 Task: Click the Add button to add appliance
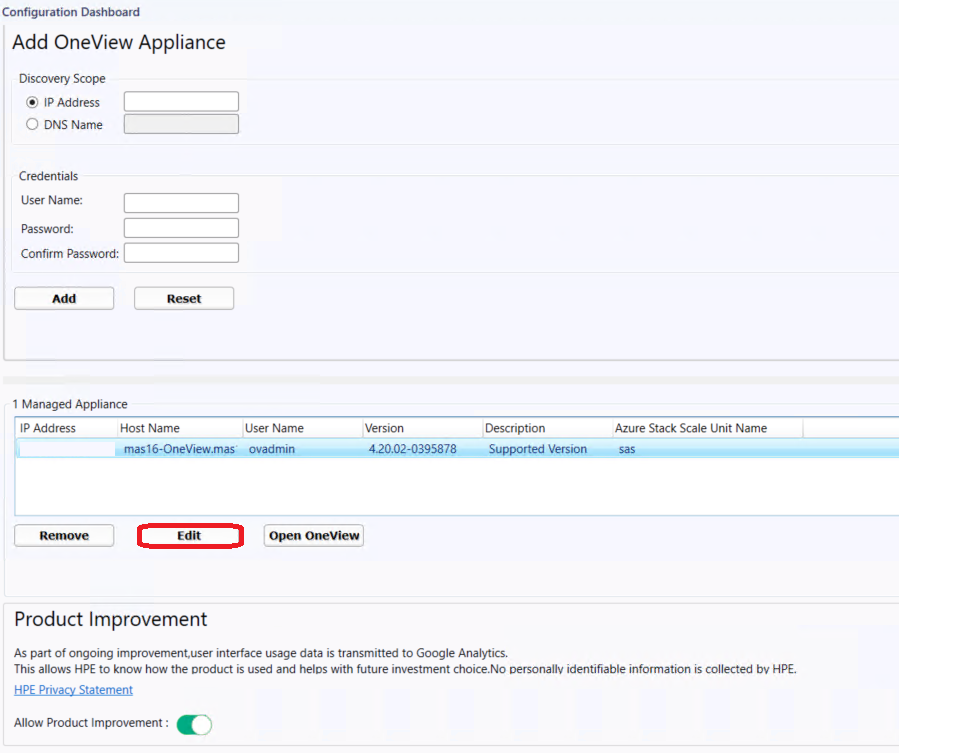click(63, 298)
